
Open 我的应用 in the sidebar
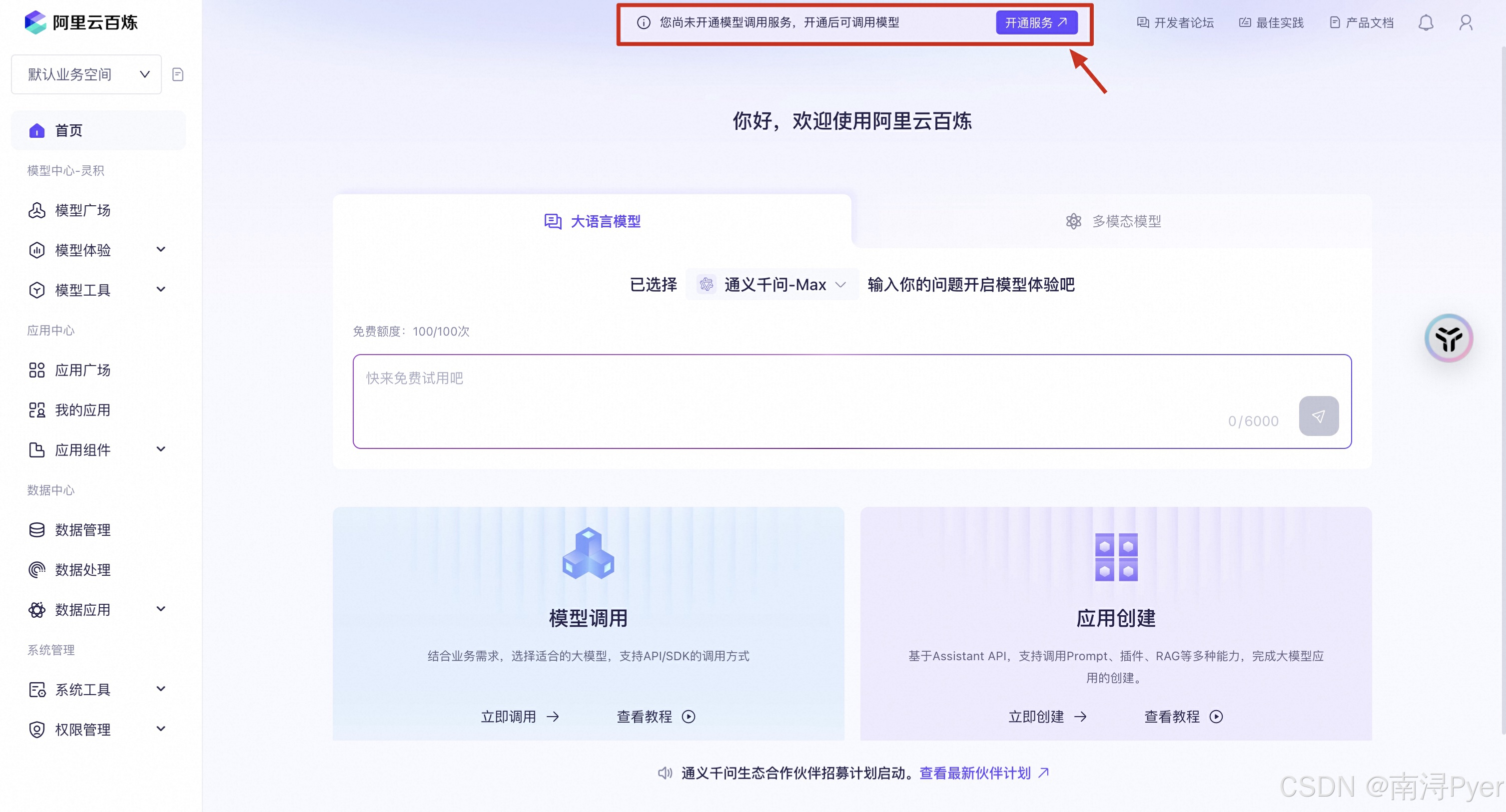point(98,410)
